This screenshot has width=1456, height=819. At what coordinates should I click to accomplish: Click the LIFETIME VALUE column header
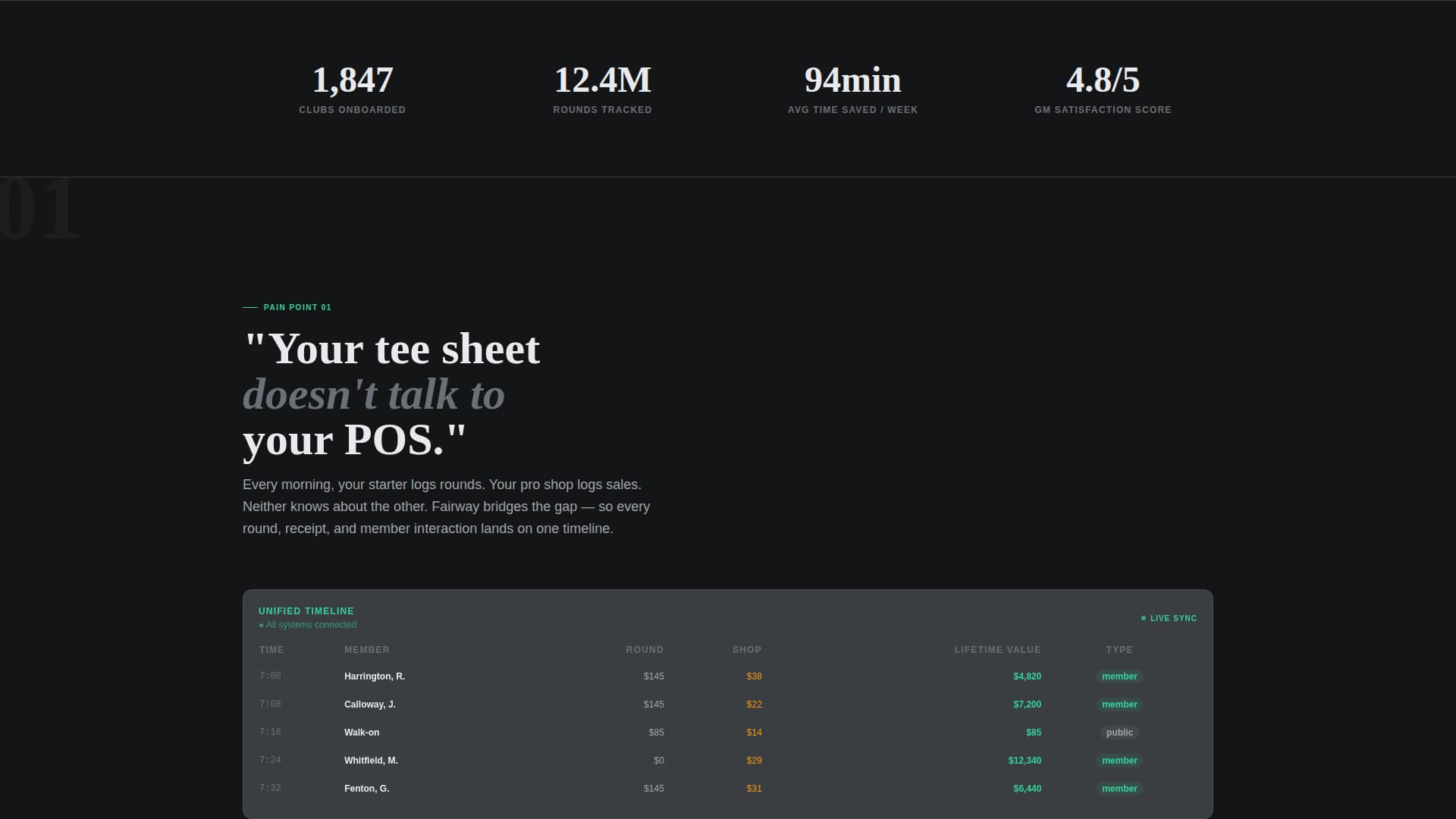point(998,650)
